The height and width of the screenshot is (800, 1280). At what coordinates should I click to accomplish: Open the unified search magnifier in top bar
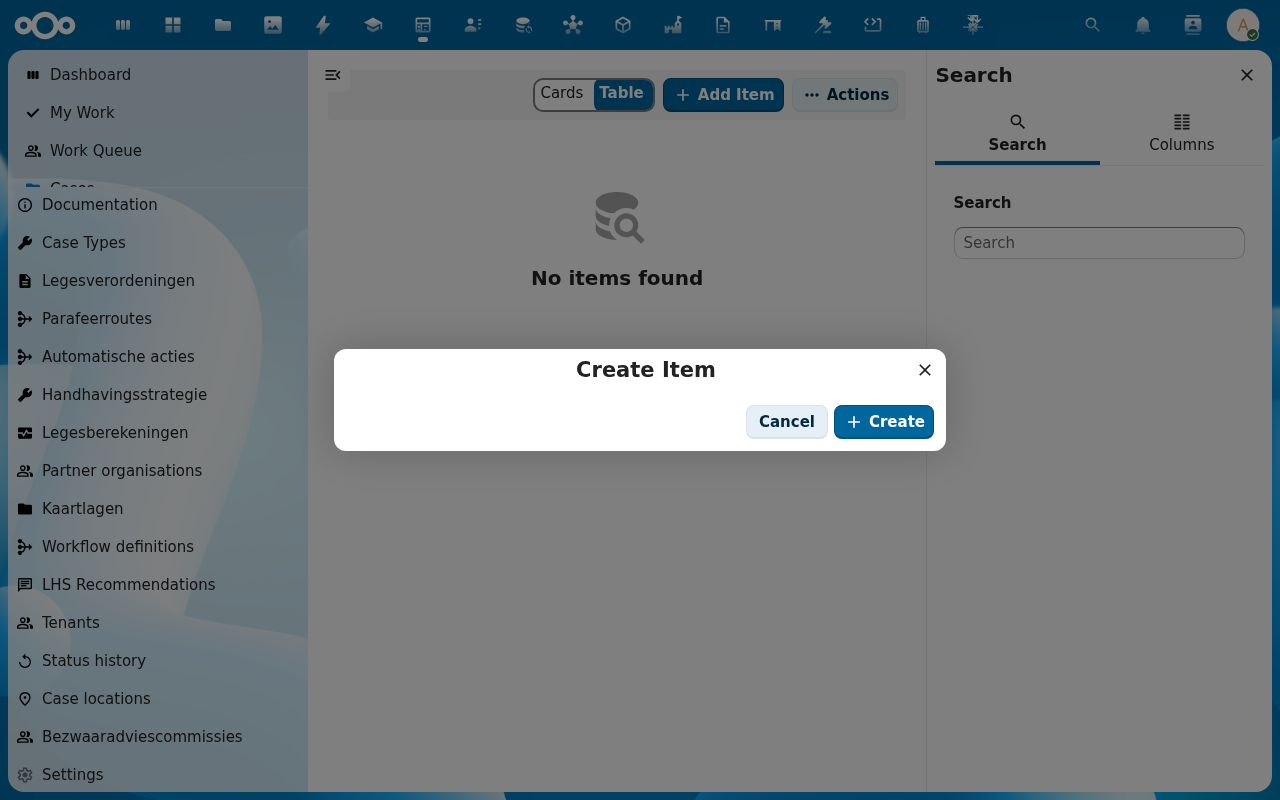click(1093, 25)
